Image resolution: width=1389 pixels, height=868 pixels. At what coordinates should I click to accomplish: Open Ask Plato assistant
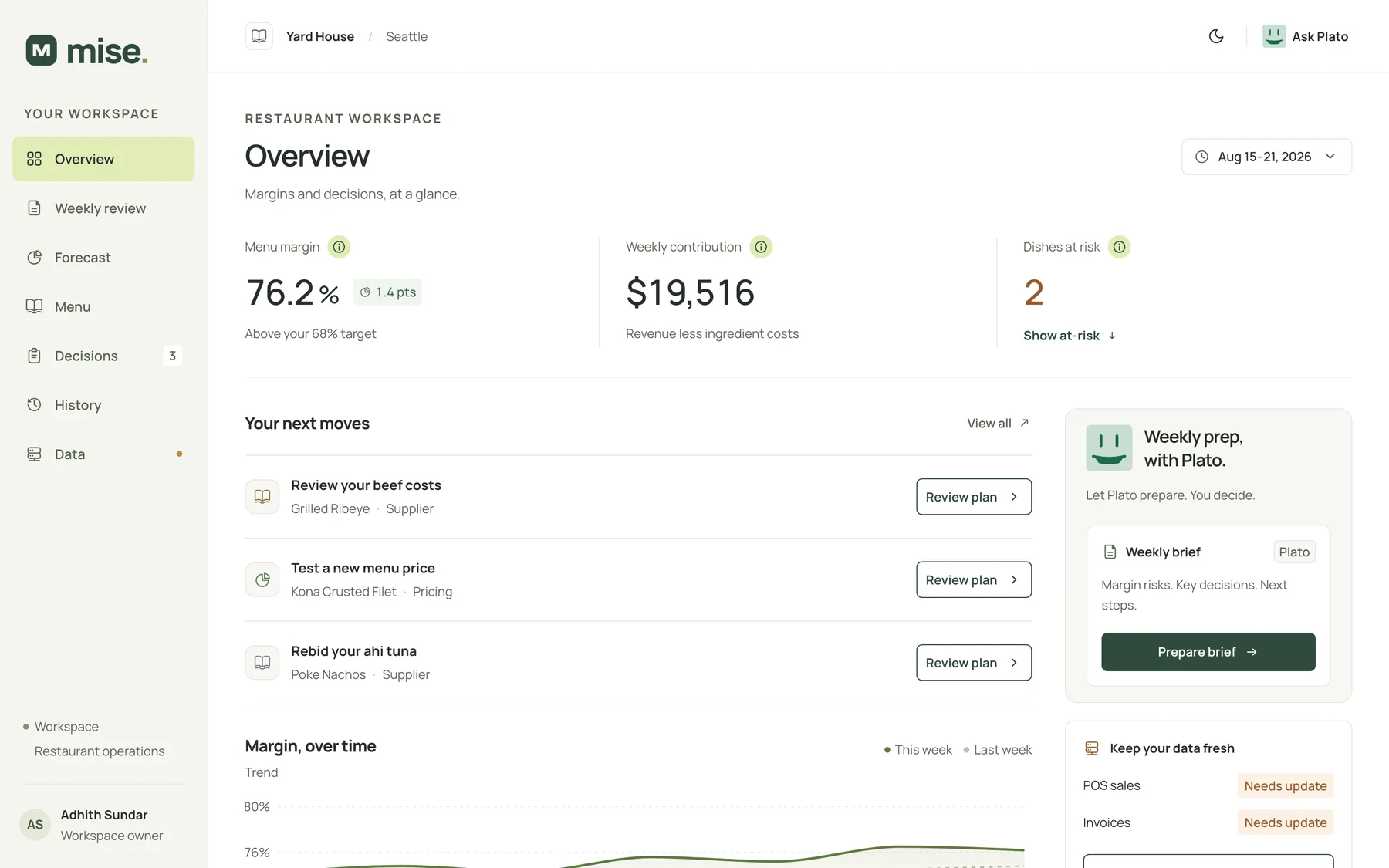pos(1305,36)
